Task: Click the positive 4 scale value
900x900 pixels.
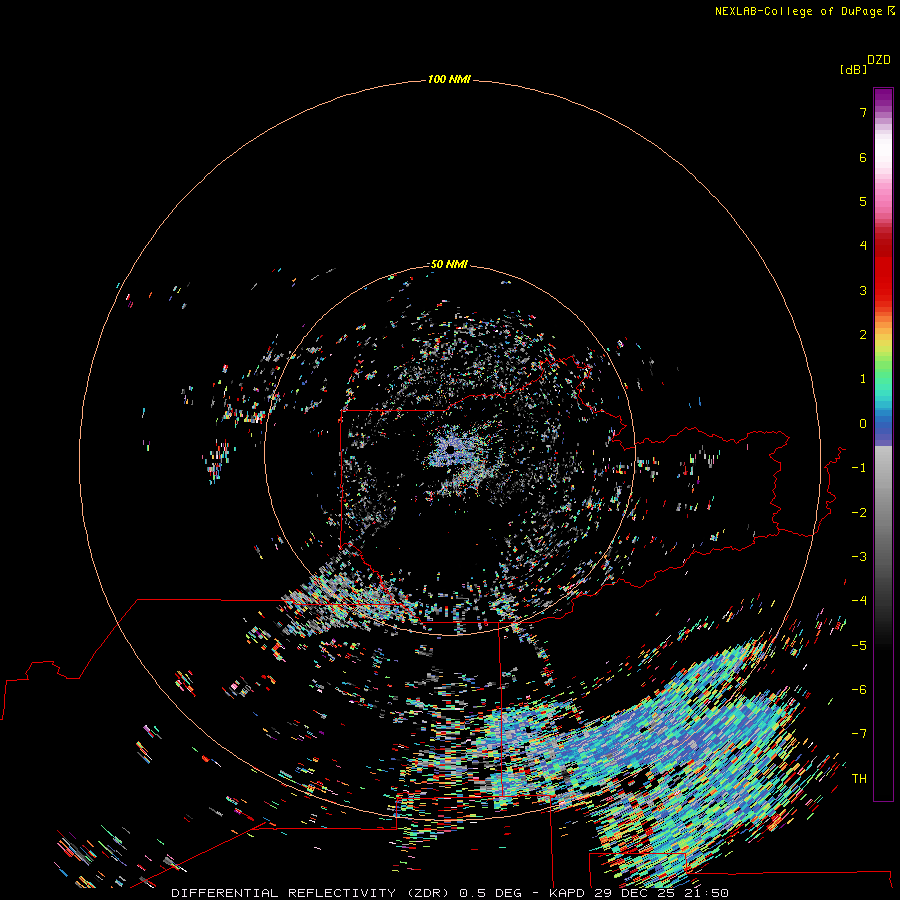Action: pyautogui.click(x=863, y=246)
